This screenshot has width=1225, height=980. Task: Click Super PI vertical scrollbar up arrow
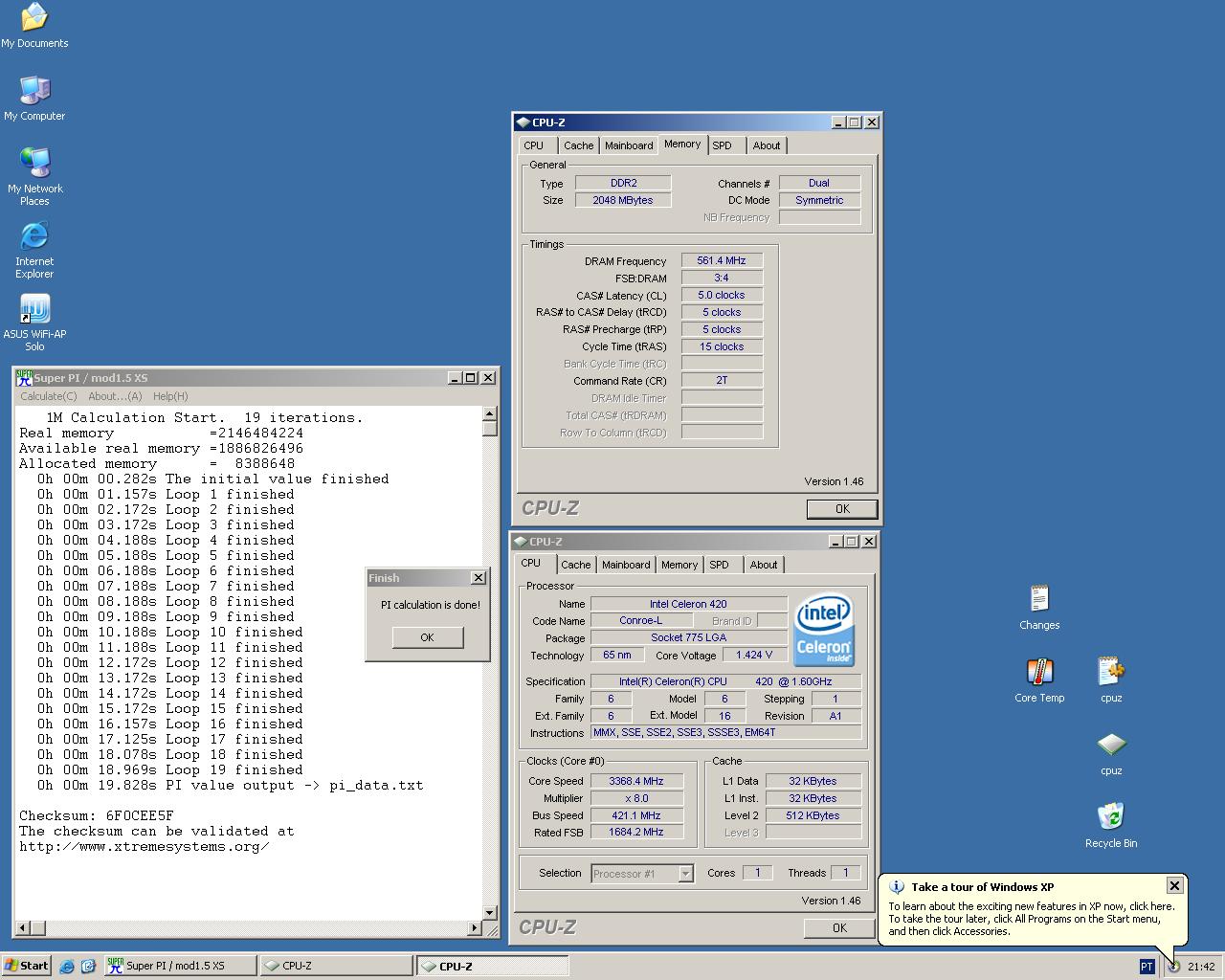[490, 414]
